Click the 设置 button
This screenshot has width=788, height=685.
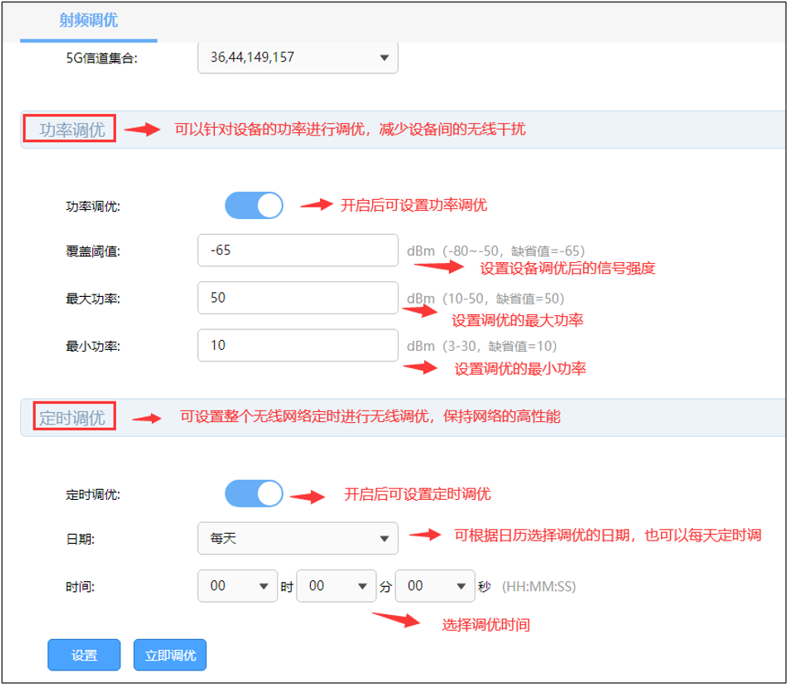tap(84, 655)
